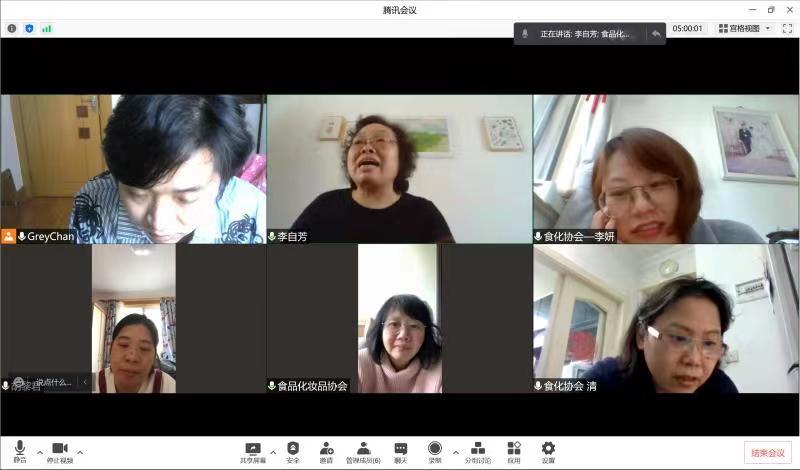Start recording with 录制 button
This screenshot has width=800, height=470.
pos(435,451)
